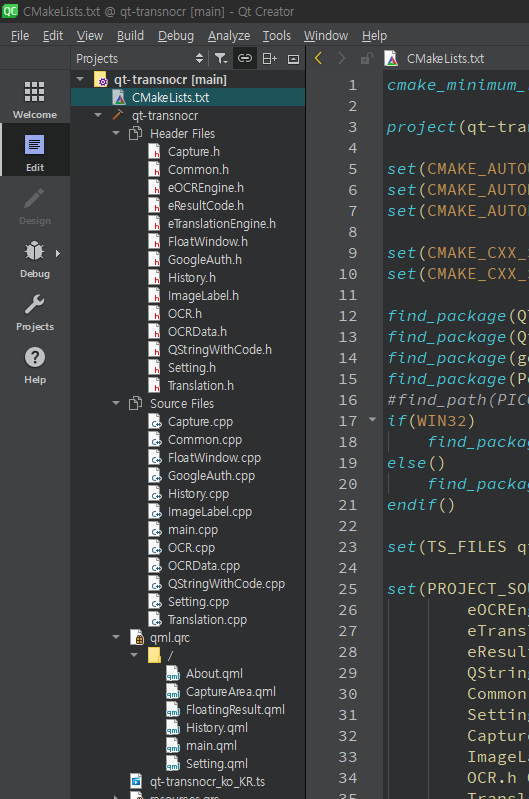Select Capture.cpp source file
Screen dimensions: 529x799
tap(200, 422)
